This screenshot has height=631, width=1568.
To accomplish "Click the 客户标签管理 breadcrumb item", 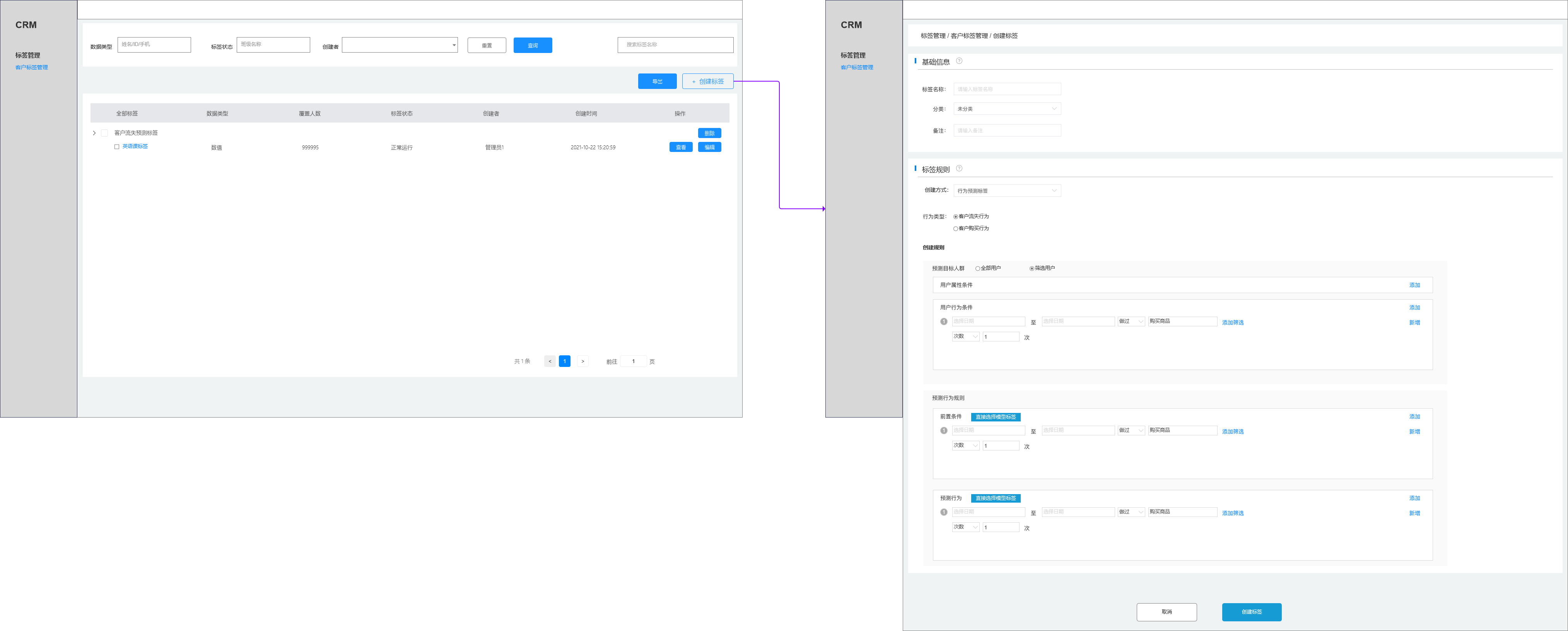I will (x=970, y=36).
